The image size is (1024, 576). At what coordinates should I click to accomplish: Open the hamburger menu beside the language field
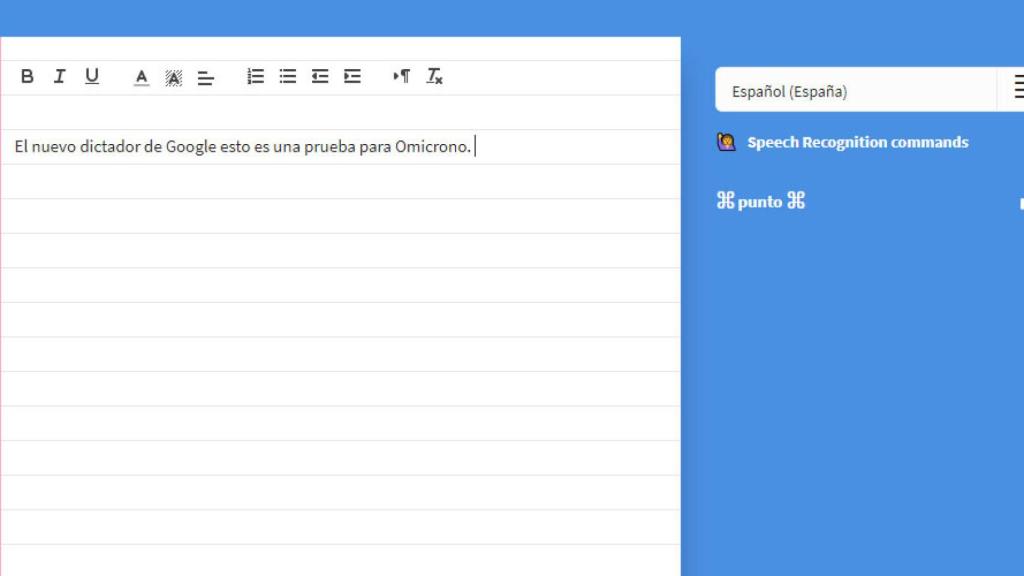click(x=1018, y=87)
